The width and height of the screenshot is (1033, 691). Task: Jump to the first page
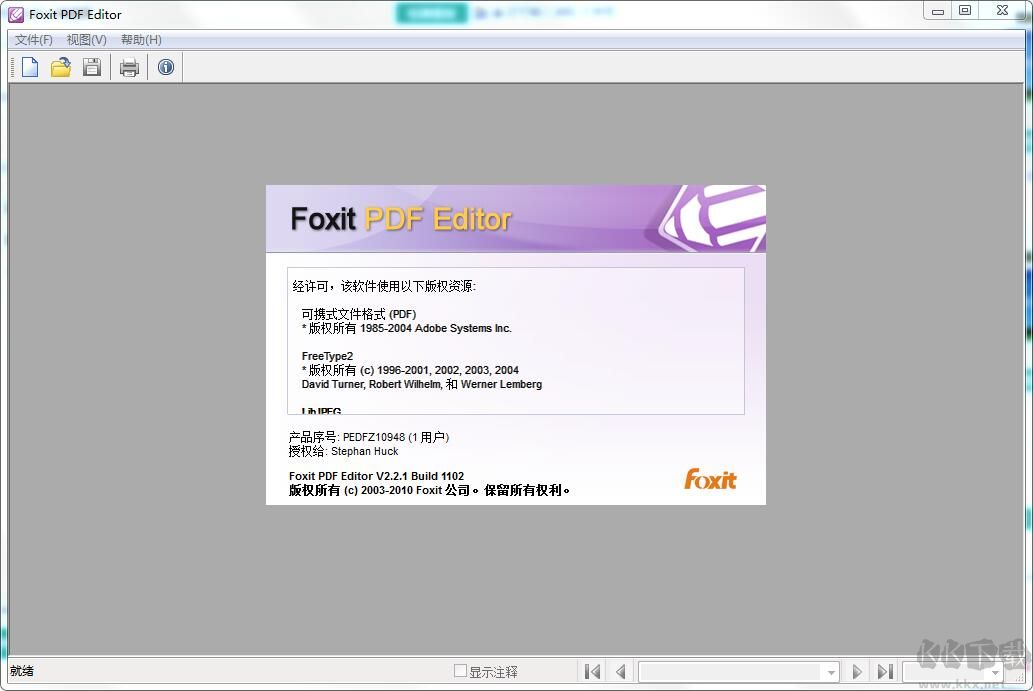pyautogui.click(x=591, y=671)
